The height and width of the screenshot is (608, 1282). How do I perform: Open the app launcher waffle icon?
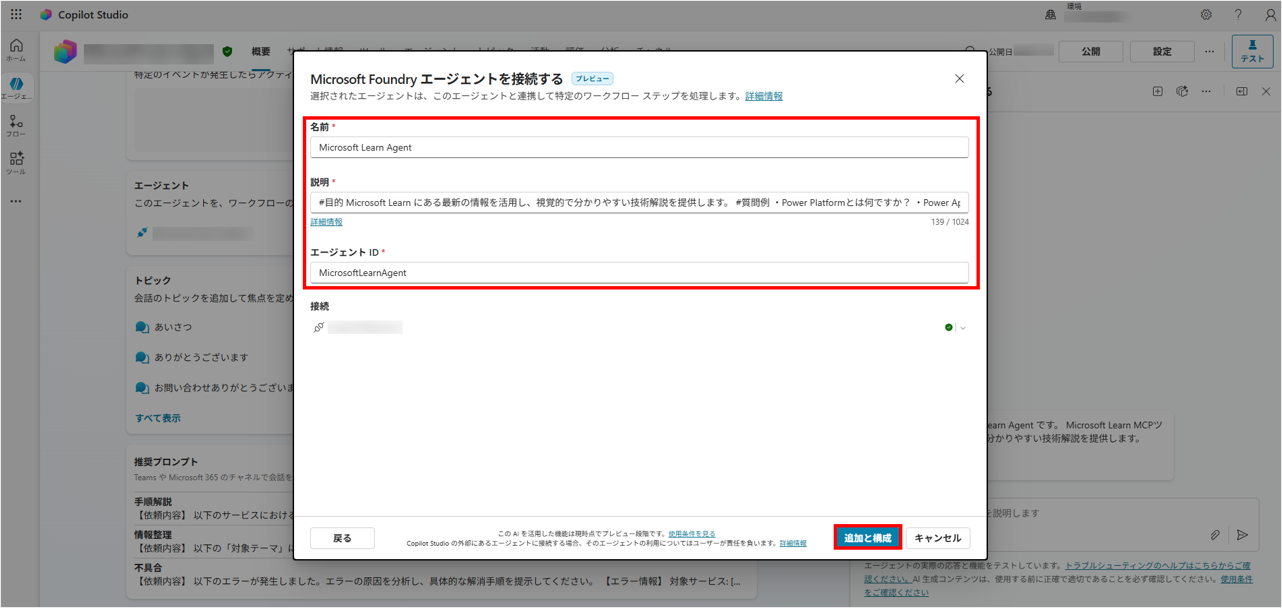(16, 15)
